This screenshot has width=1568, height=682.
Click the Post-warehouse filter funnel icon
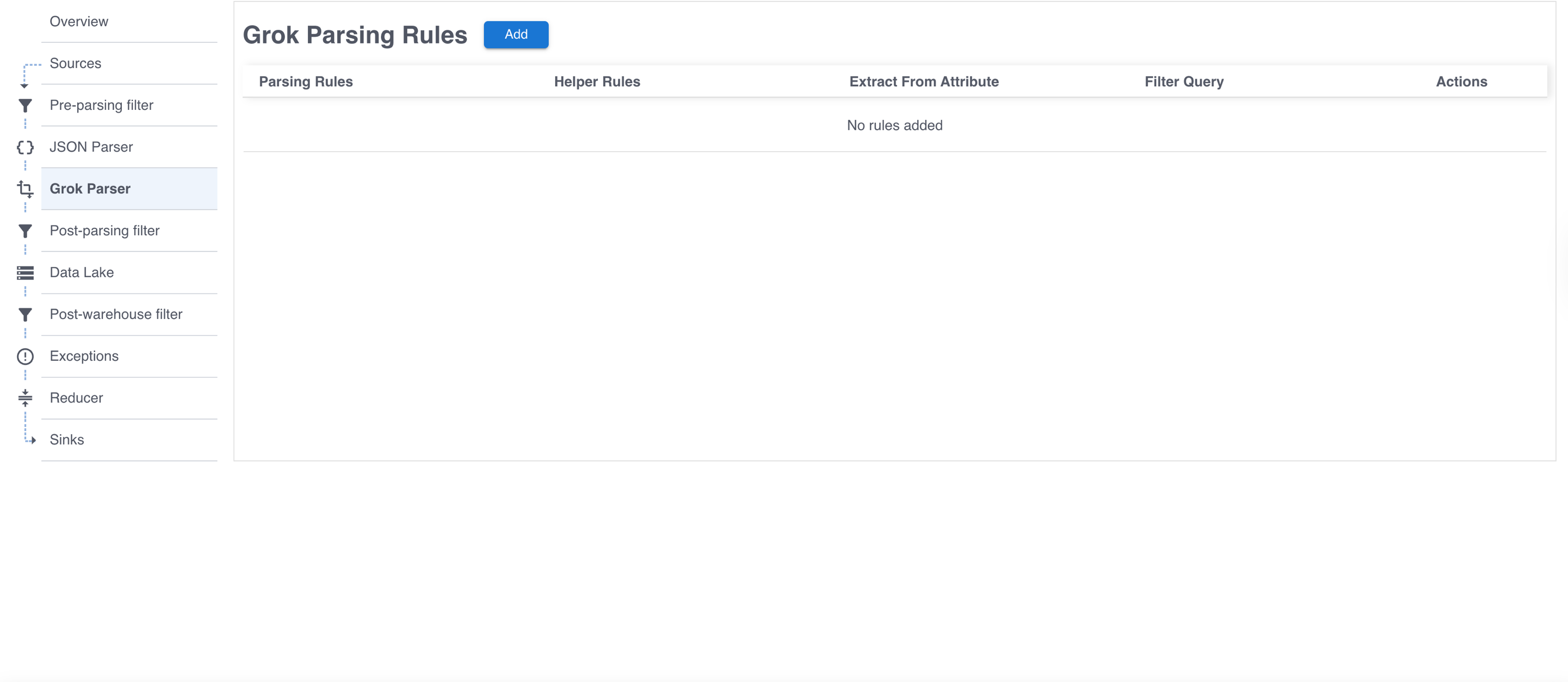coord(25,315)
